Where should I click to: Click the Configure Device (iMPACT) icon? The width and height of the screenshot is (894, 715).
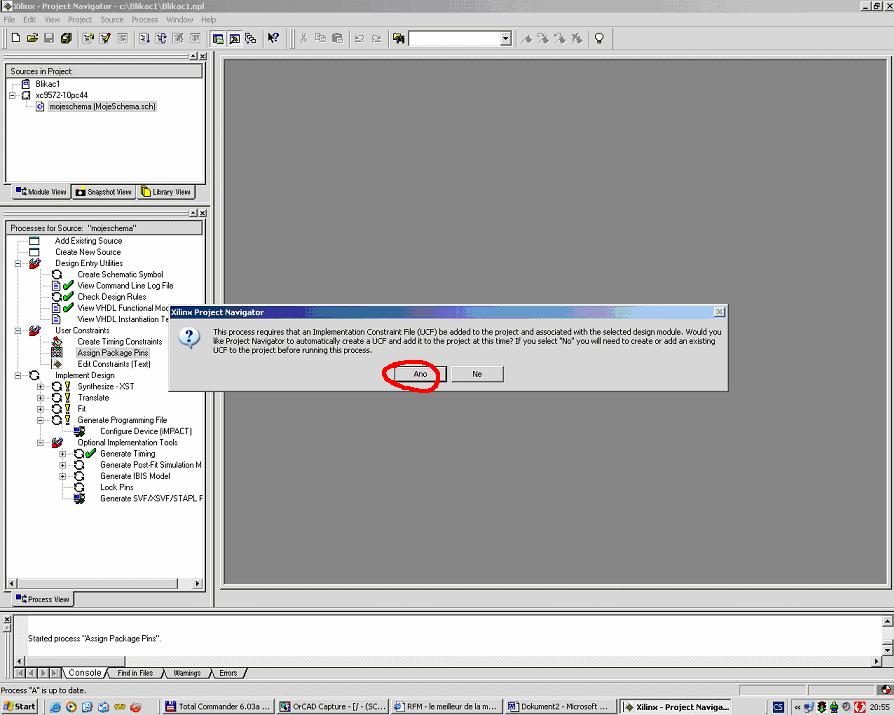coord(79,432)
